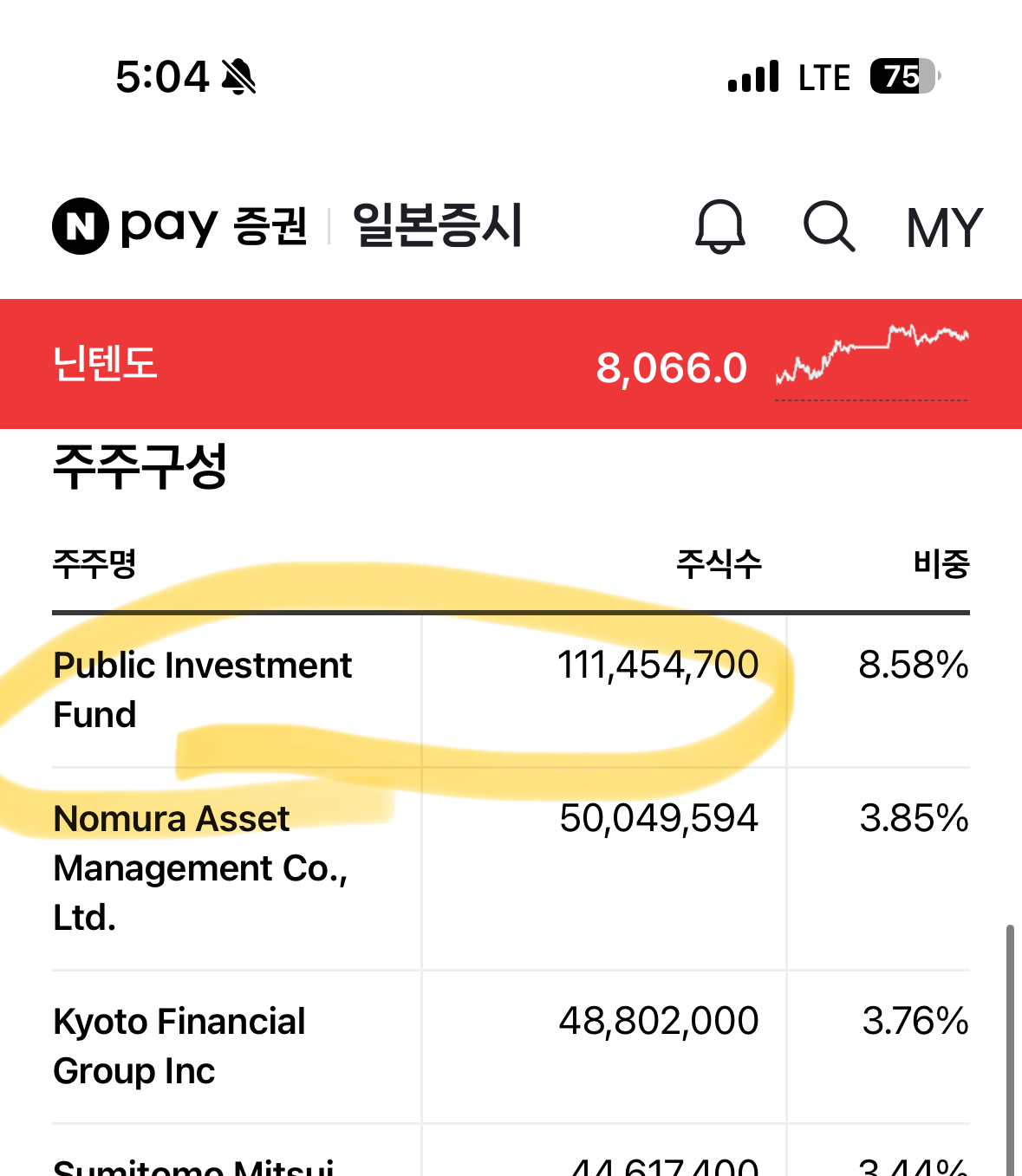The image size is (1022, 1176).
Task: Open the notifications bell icon
Action: tap(720, 227)
